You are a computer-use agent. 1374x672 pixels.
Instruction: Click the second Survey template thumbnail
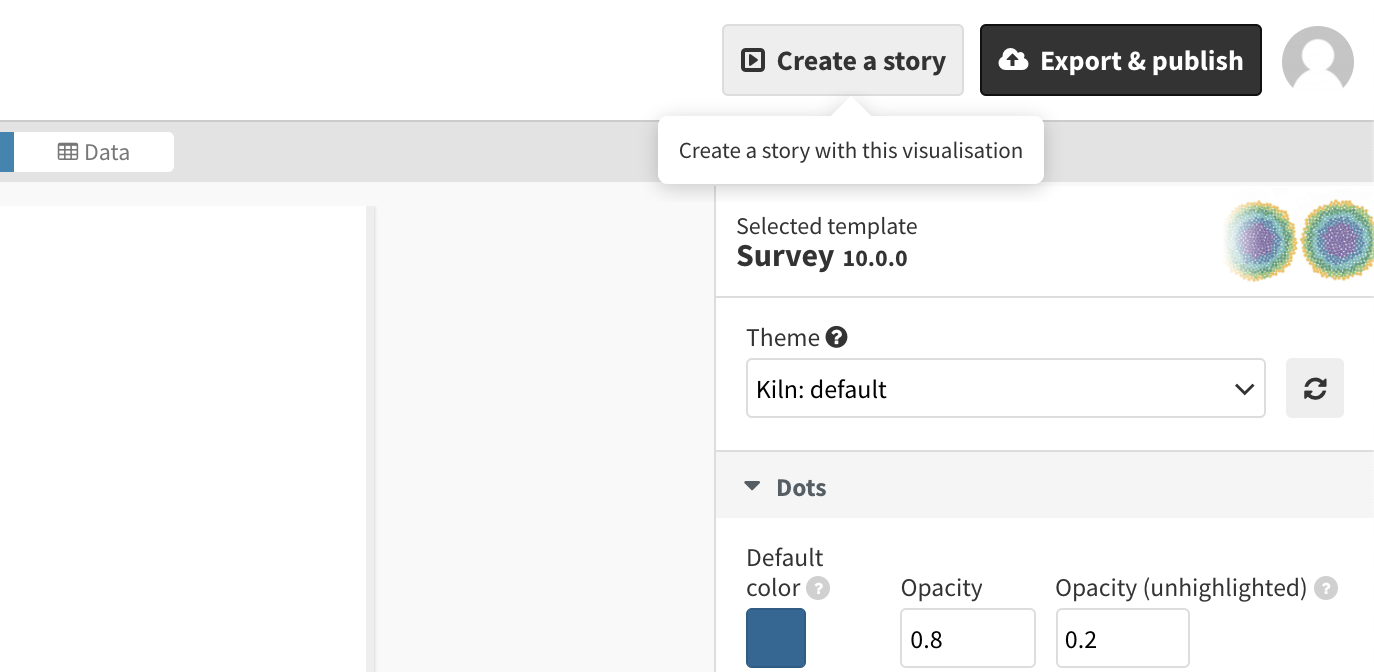click(1339, 241)
